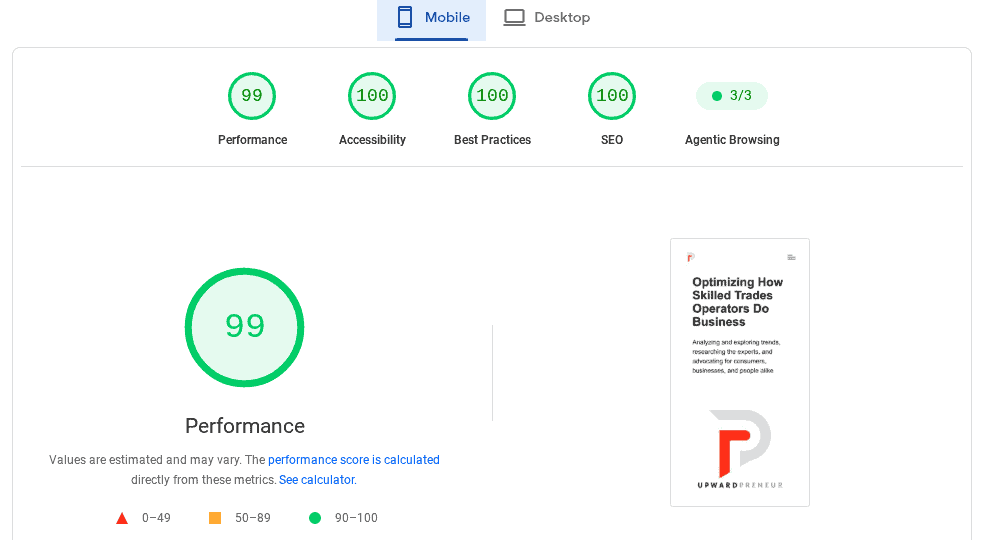Viewport: 982px width, 540px height.
Task: Click the 0–49 legend range text
Action: [x=156, y=518]
